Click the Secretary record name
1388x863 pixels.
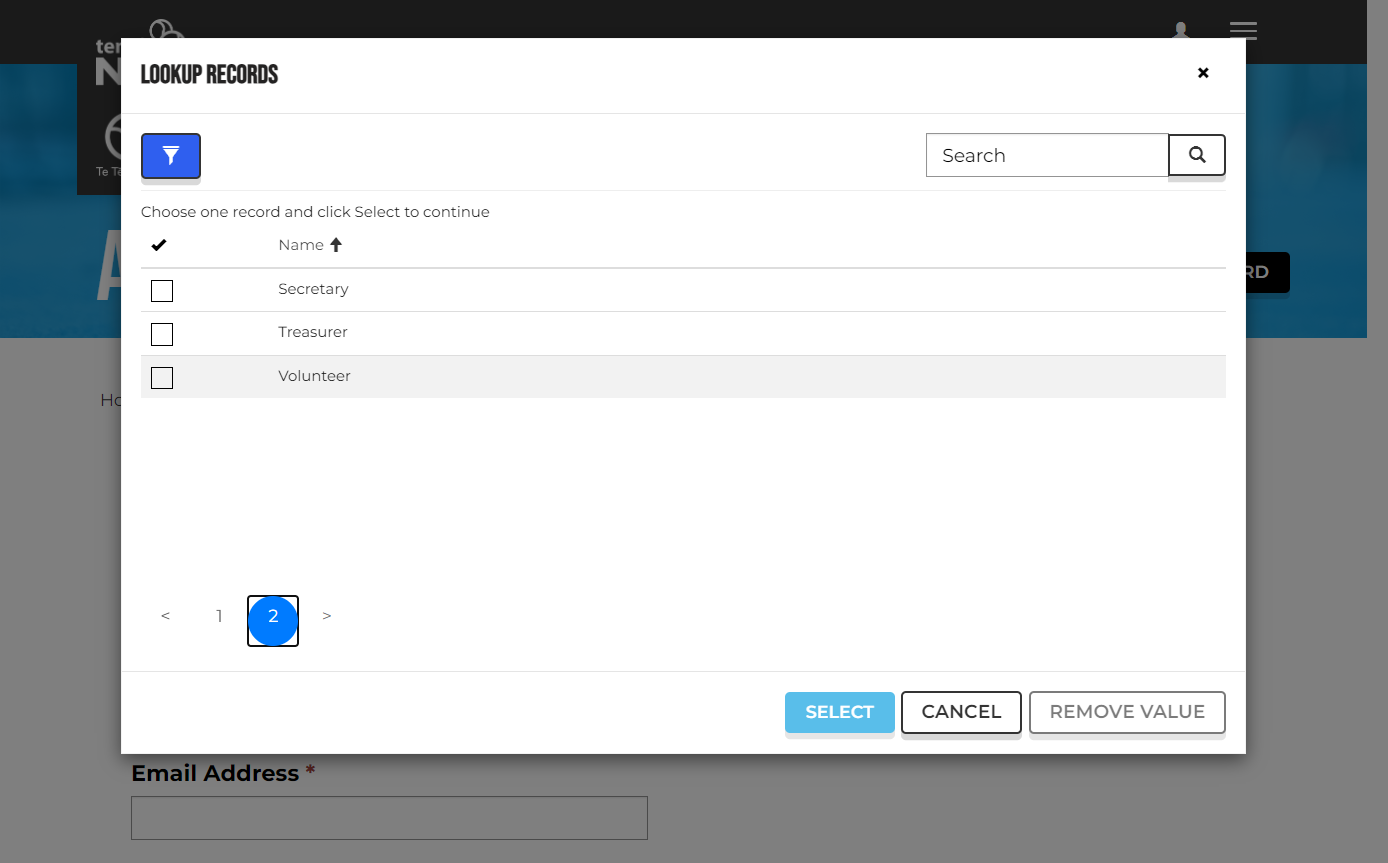pyautogui.click(x=313, y=289)
